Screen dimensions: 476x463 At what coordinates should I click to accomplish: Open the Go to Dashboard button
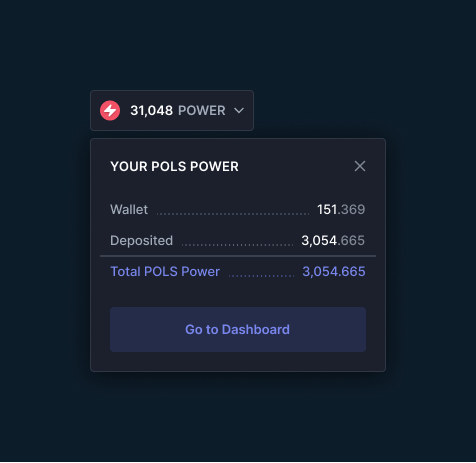pyautogui.click(x=238, y=329)
